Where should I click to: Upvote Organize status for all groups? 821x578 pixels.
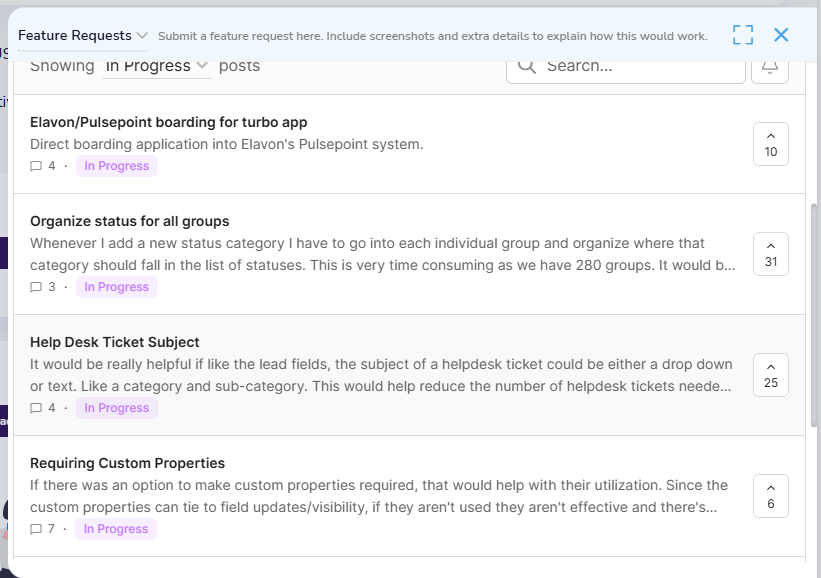(x=770, y=253)
